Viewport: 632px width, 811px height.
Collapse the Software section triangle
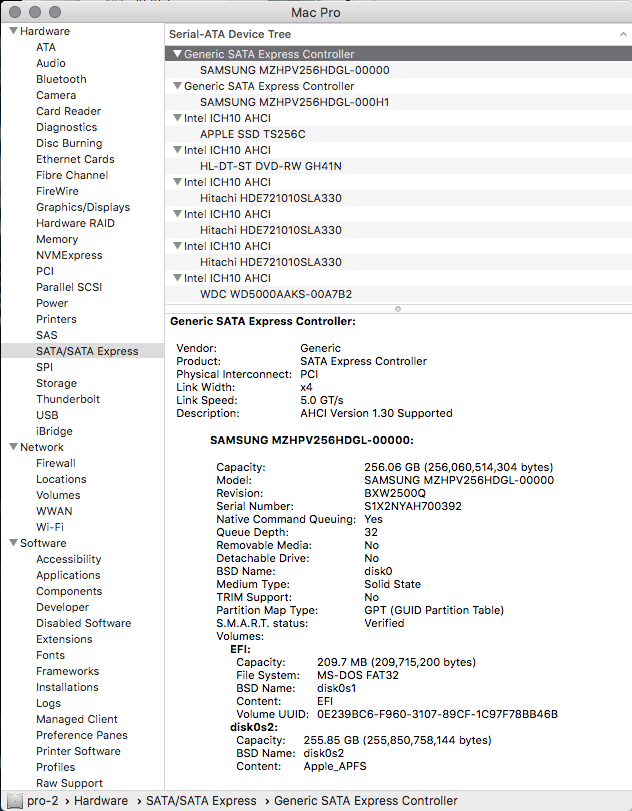coord(13,543)
